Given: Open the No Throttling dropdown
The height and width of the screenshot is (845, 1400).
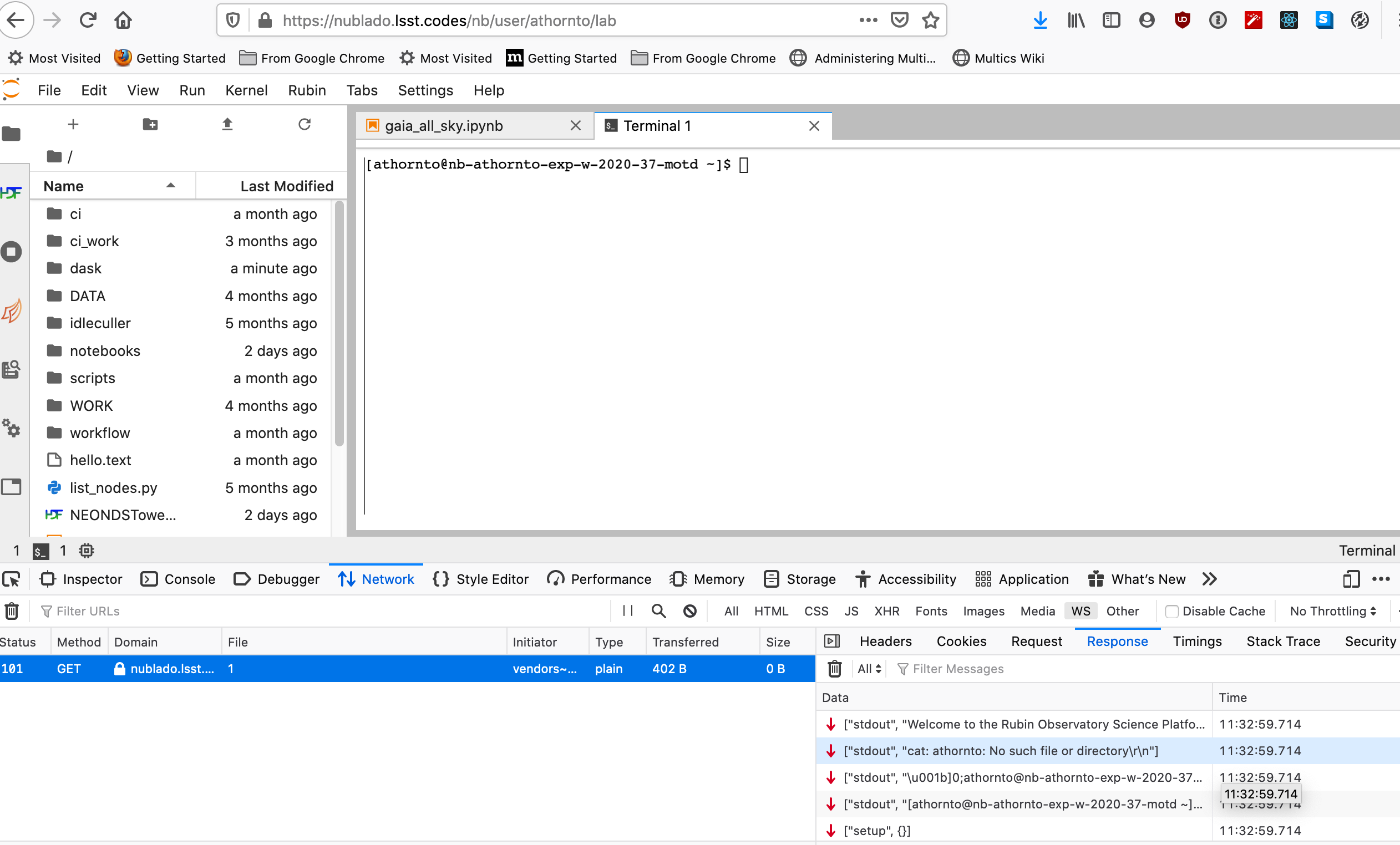Looking at the screenshot, I should [x=1332, y=611].
